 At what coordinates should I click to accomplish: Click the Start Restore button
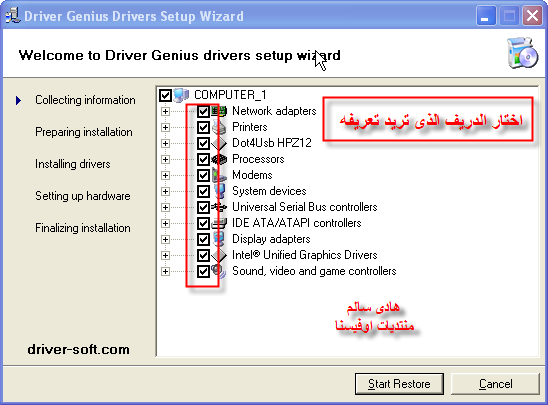[x=399, y=384]
